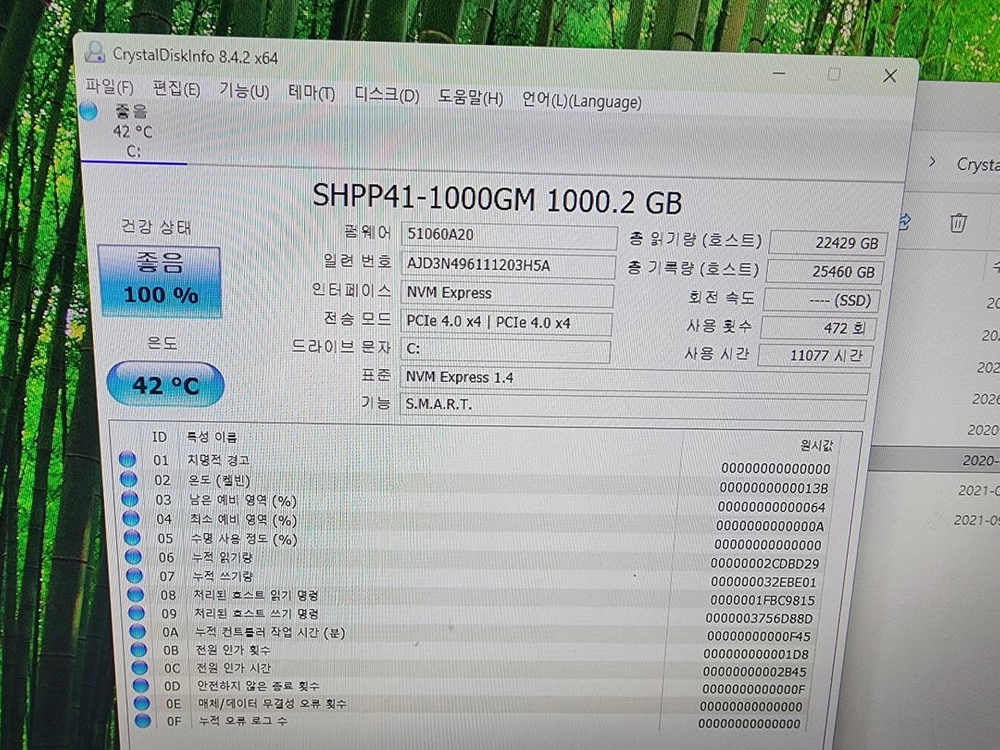Image resolution: width=1000 pixels, height=750 pixels.
Task: Click the rotation rate value (SSD)
Action: [822, 300]
